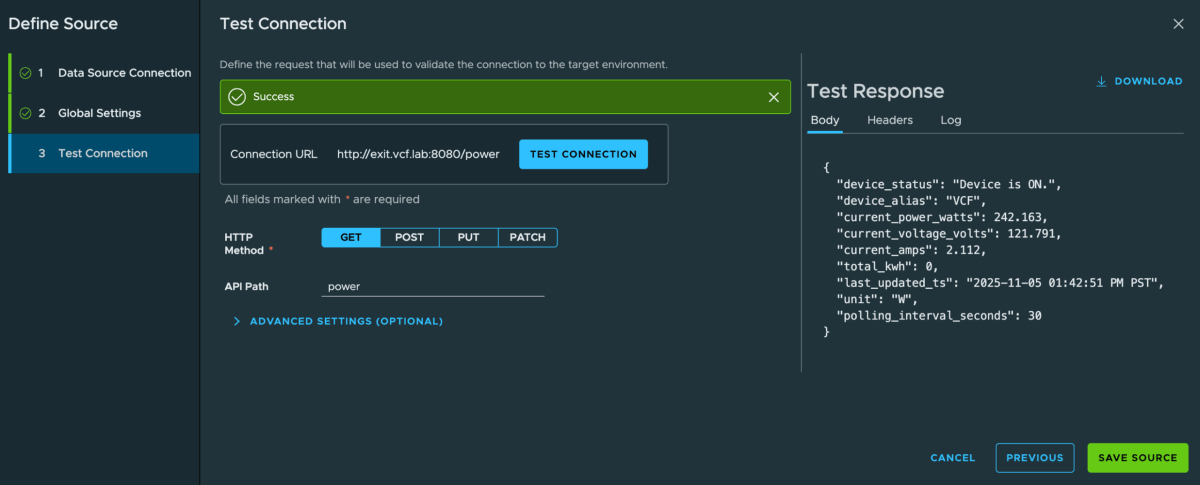Screen dimensions: 1200x485
Task: Close the Test Connection dialog
Action: [x=1178, y=24]
